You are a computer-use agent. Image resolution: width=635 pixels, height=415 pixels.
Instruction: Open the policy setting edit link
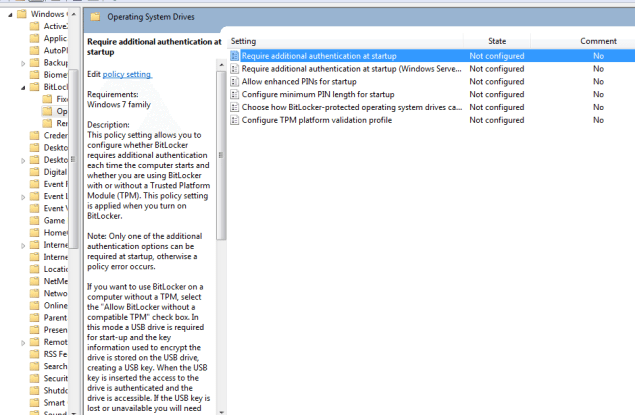[127, 74]
